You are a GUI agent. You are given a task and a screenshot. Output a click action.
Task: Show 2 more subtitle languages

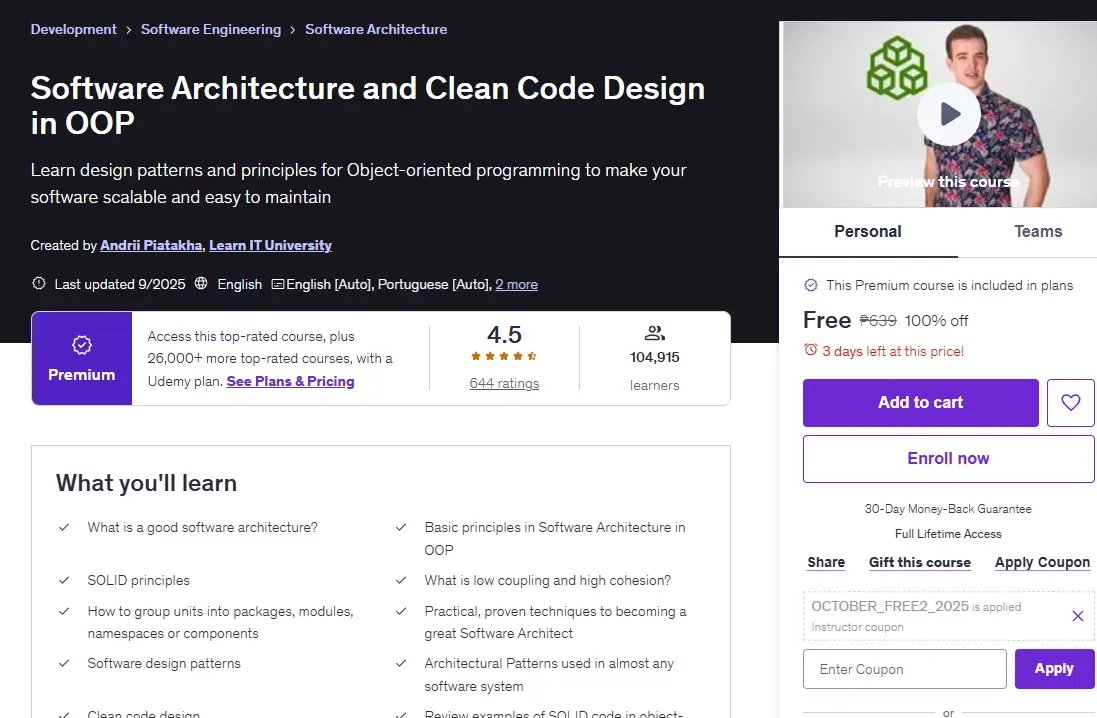point(516,285)
